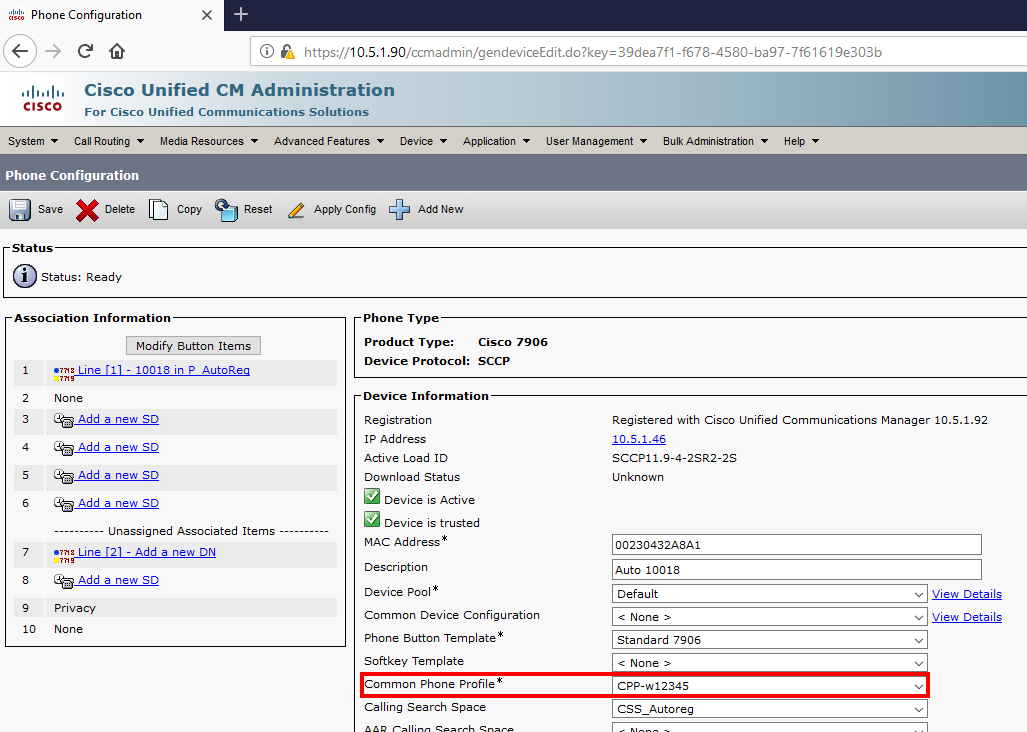
Task: Open the Help menu
Action: 801,141
